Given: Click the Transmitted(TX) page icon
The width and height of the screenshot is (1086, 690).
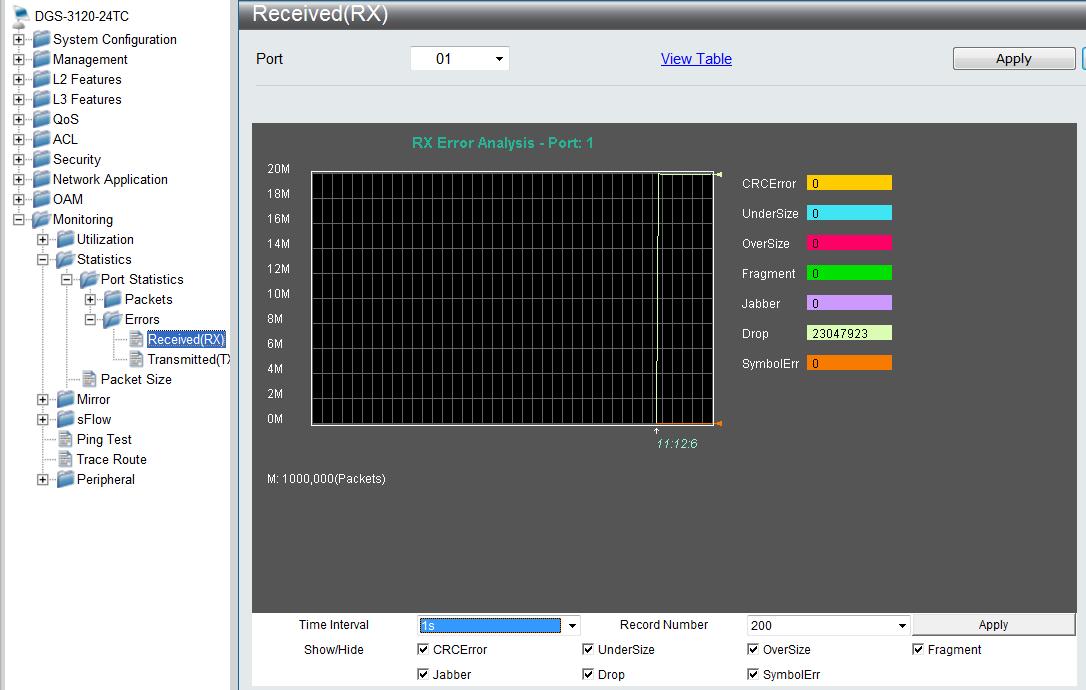Looking at the screenshot, I should (136, 359).
